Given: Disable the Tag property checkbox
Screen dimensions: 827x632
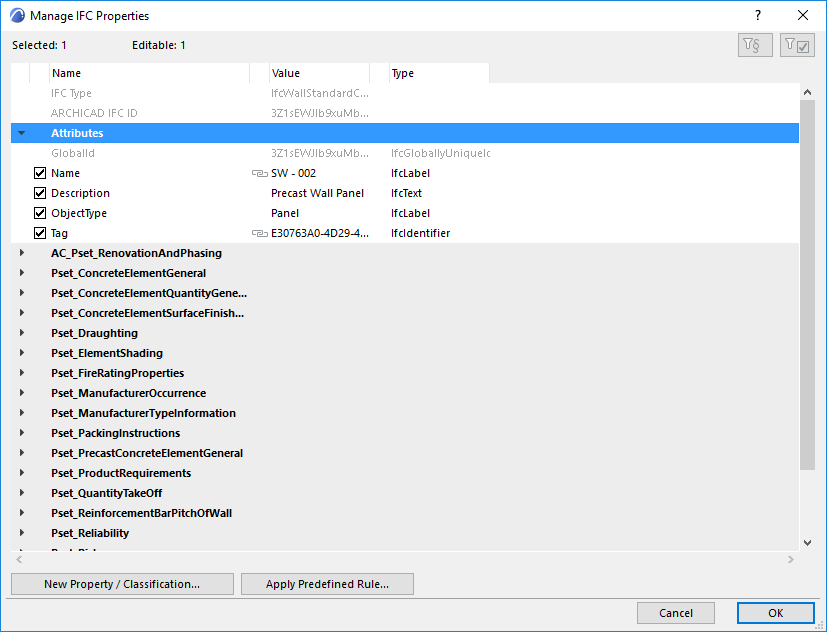Looking at the screenshot, I should tap(40, 233).
